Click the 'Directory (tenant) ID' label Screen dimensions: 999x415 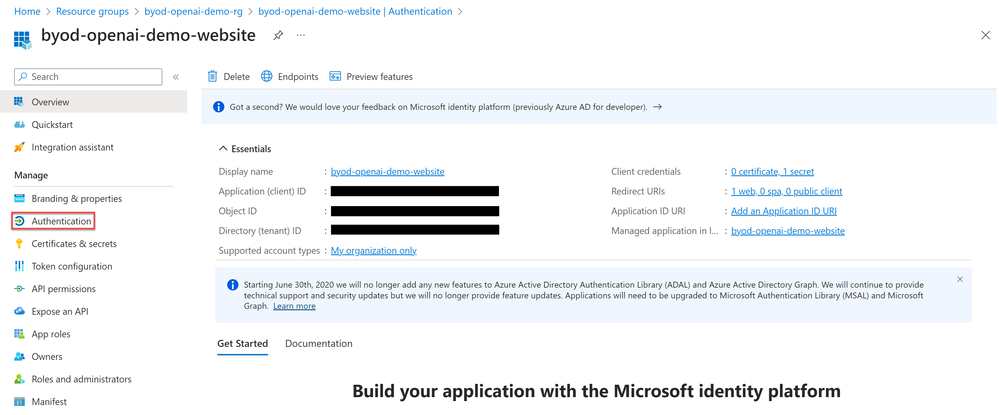(260, 231)
